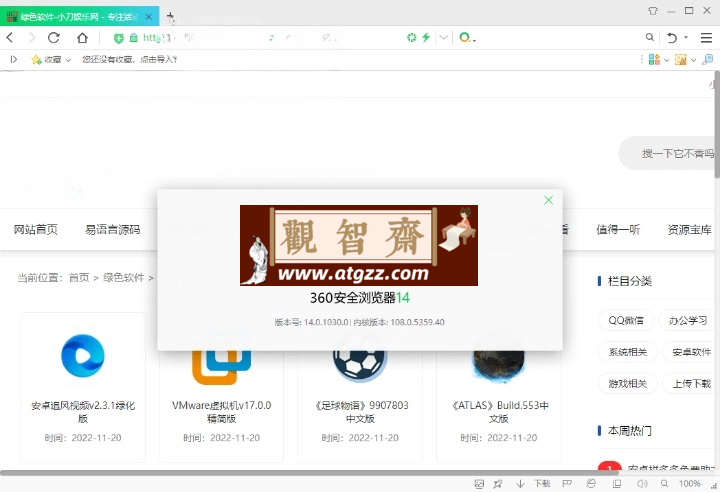Viewport: 720px width, 492px height.
Task: Open the 资源宝库 menu item
Action: pyautogui.click(x=689, y=229)
